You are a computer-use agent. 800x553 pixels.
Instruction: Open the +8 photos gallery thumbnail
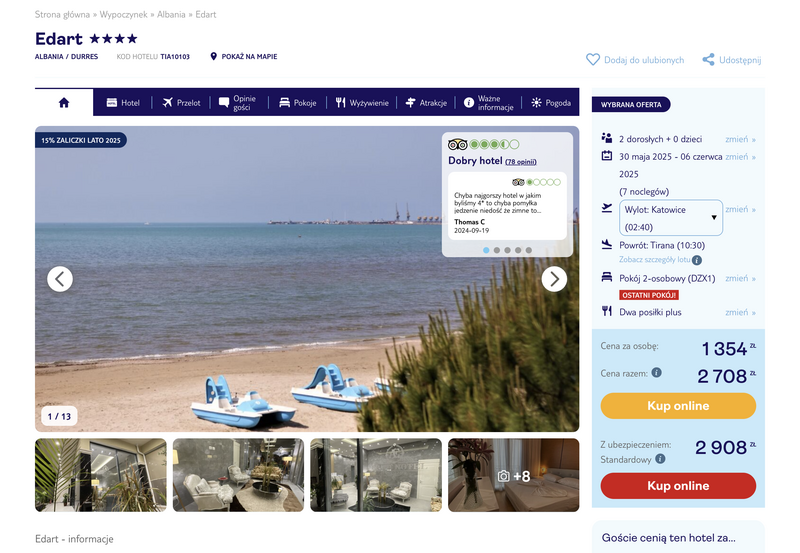(x=514, y=475)
